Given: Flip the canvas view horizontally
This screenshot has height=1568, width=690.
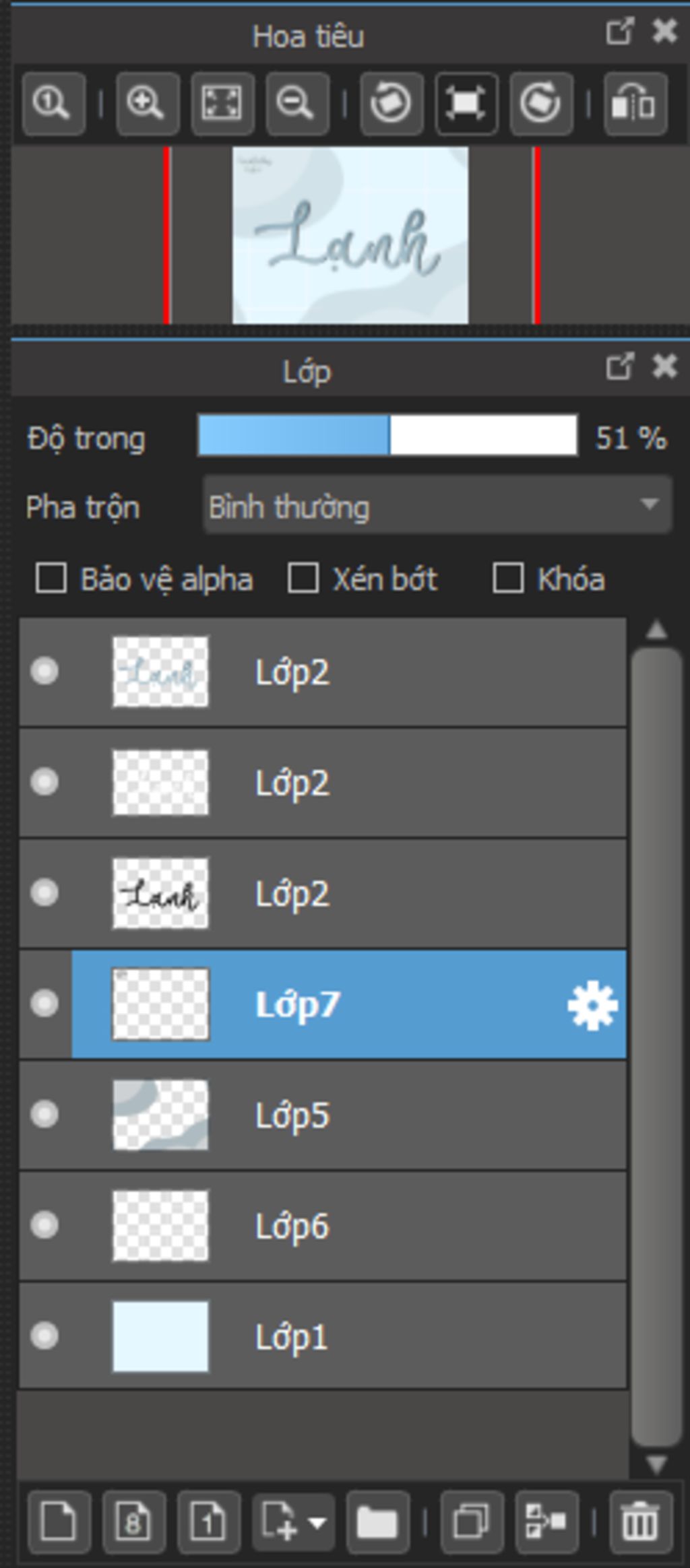Looking at the screenshot, I should coord(635,104).
